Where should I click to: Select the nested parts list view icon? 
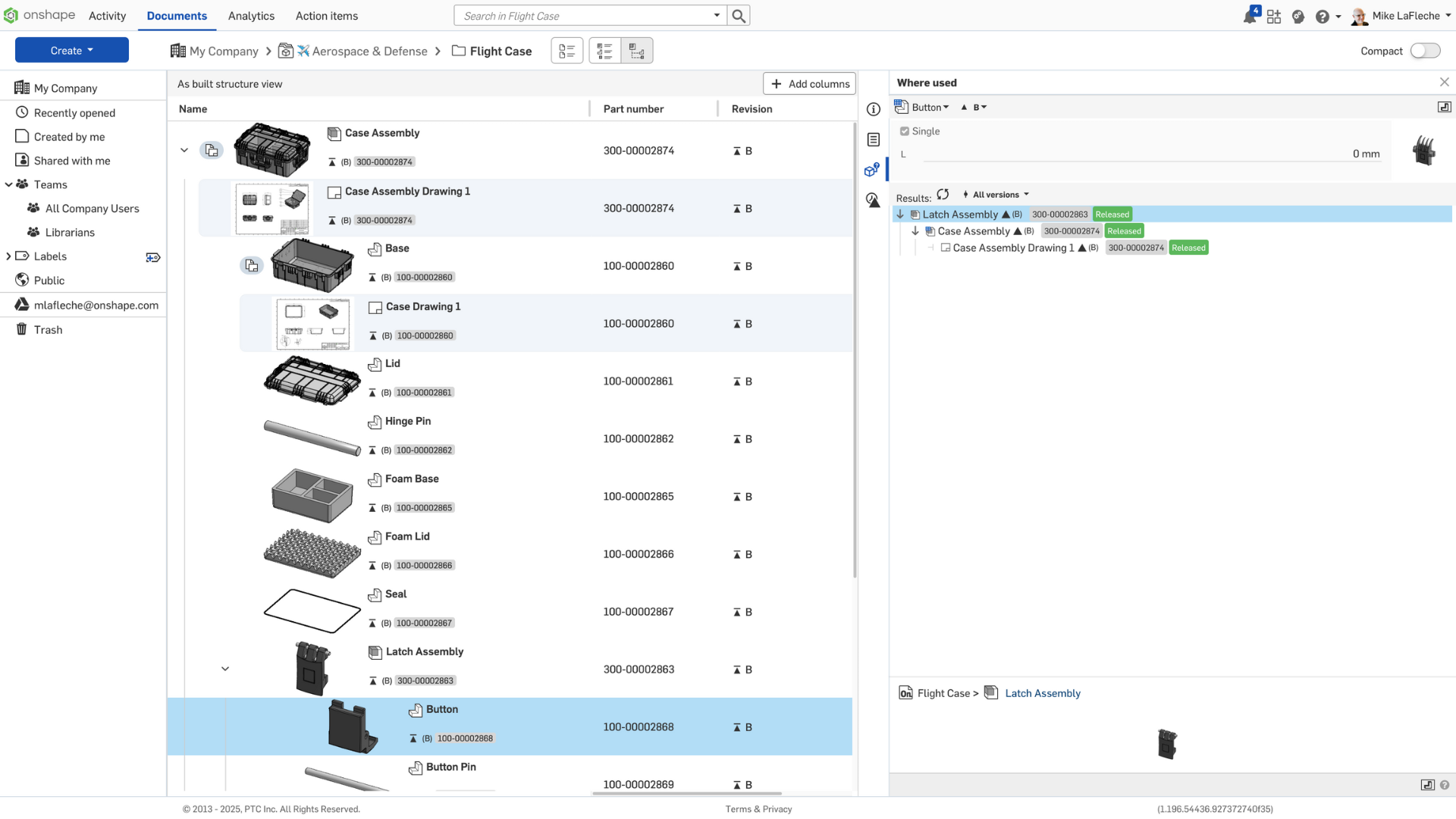coord(604,50)
